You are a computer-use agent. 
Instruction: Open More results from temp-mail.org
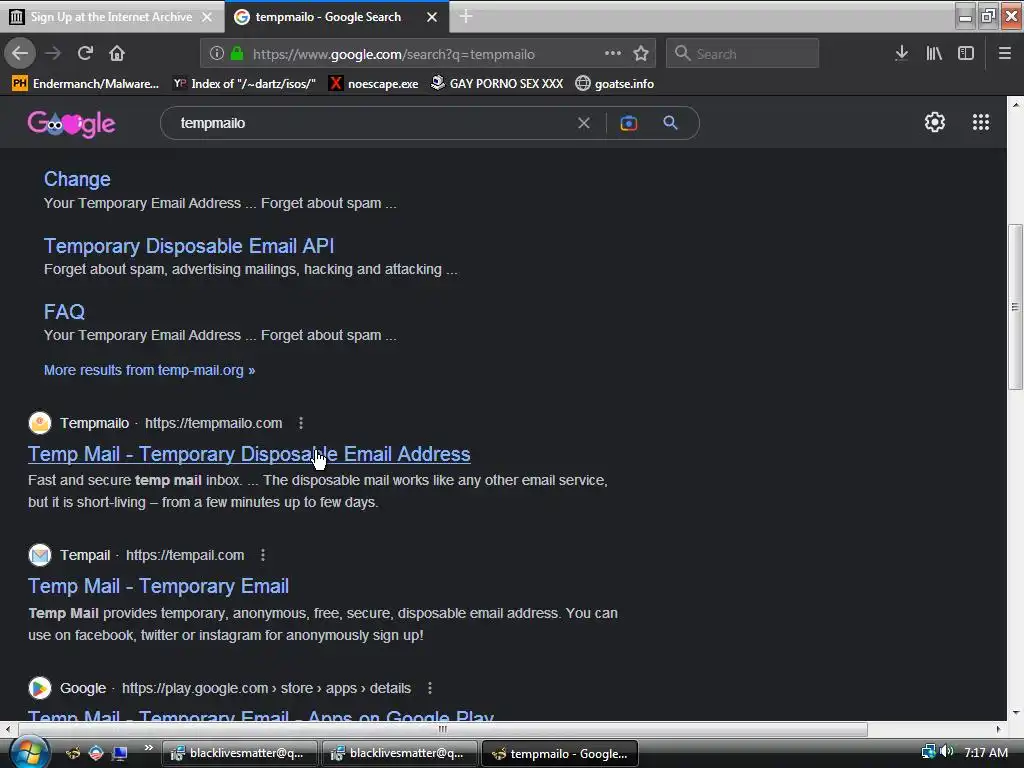point(150,370)
